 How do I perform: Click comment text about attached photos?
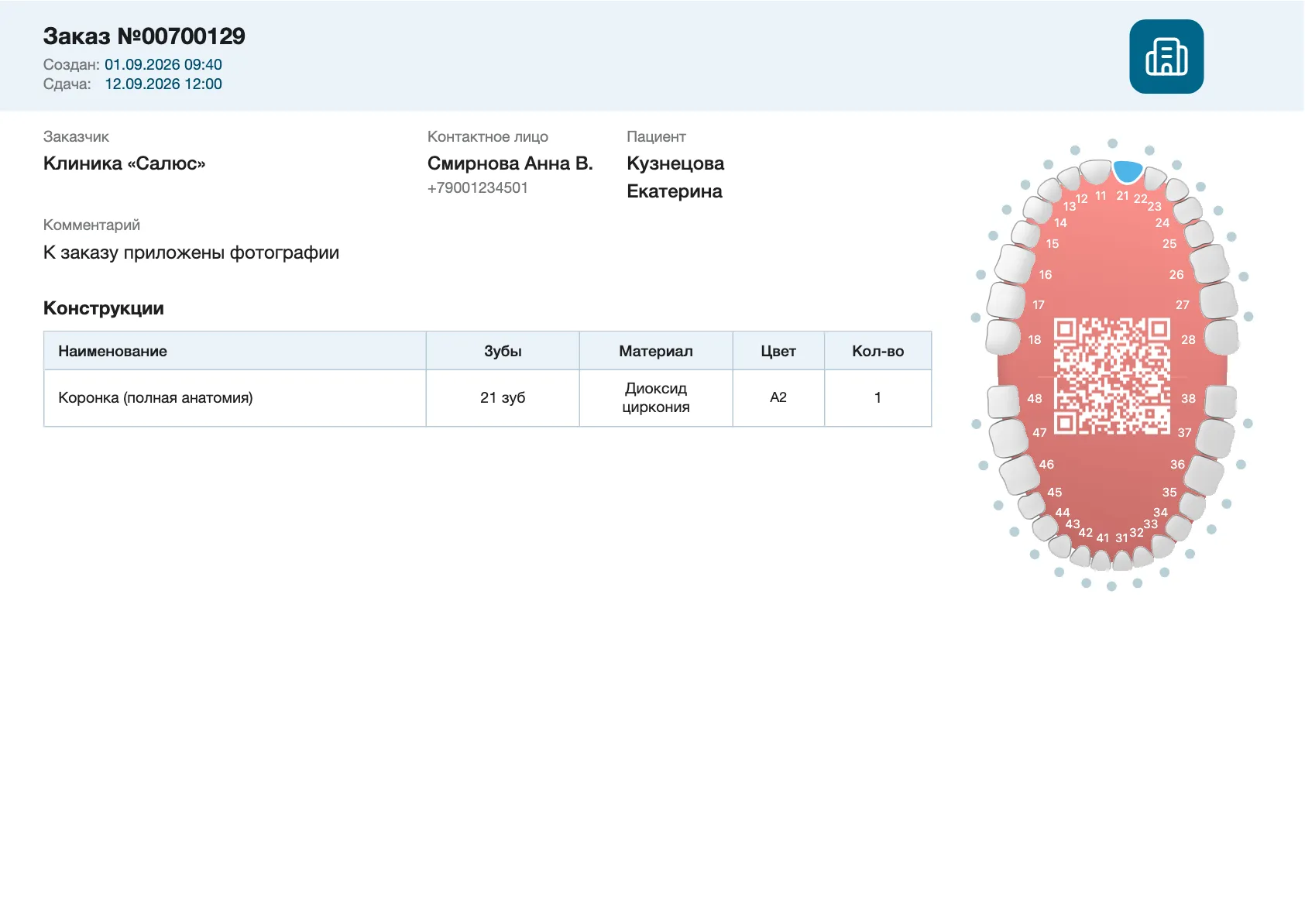pos(191,253)
